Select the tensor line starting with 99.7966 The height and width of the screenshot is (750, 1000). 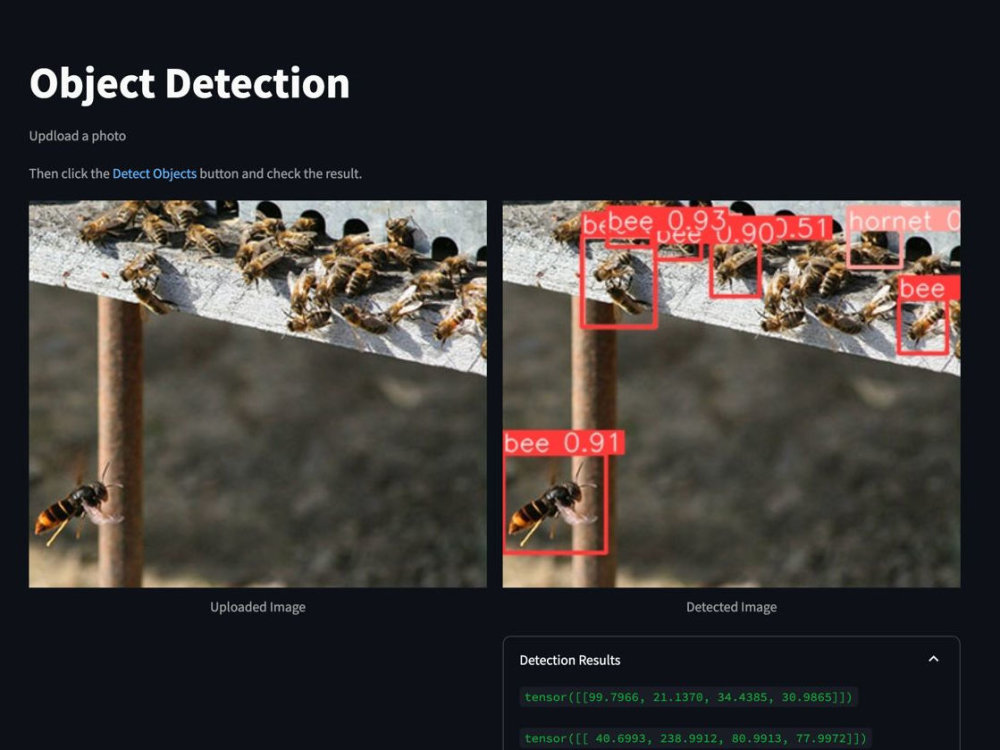688,697
